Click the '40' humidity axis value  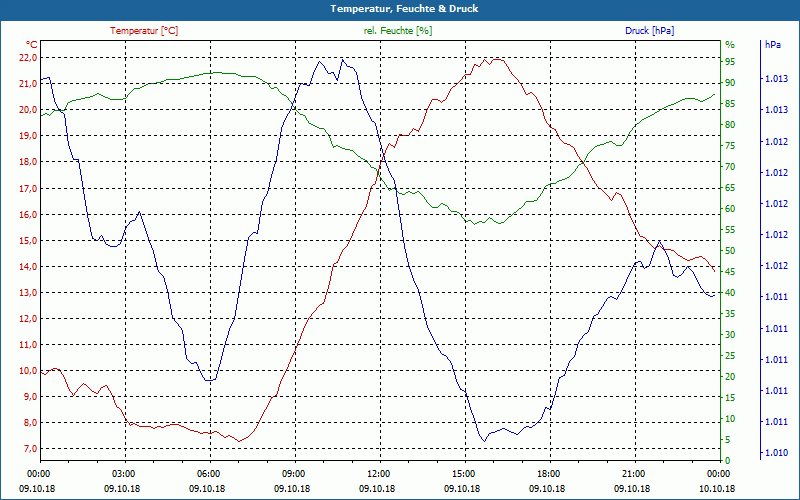(x=730, y=293)
